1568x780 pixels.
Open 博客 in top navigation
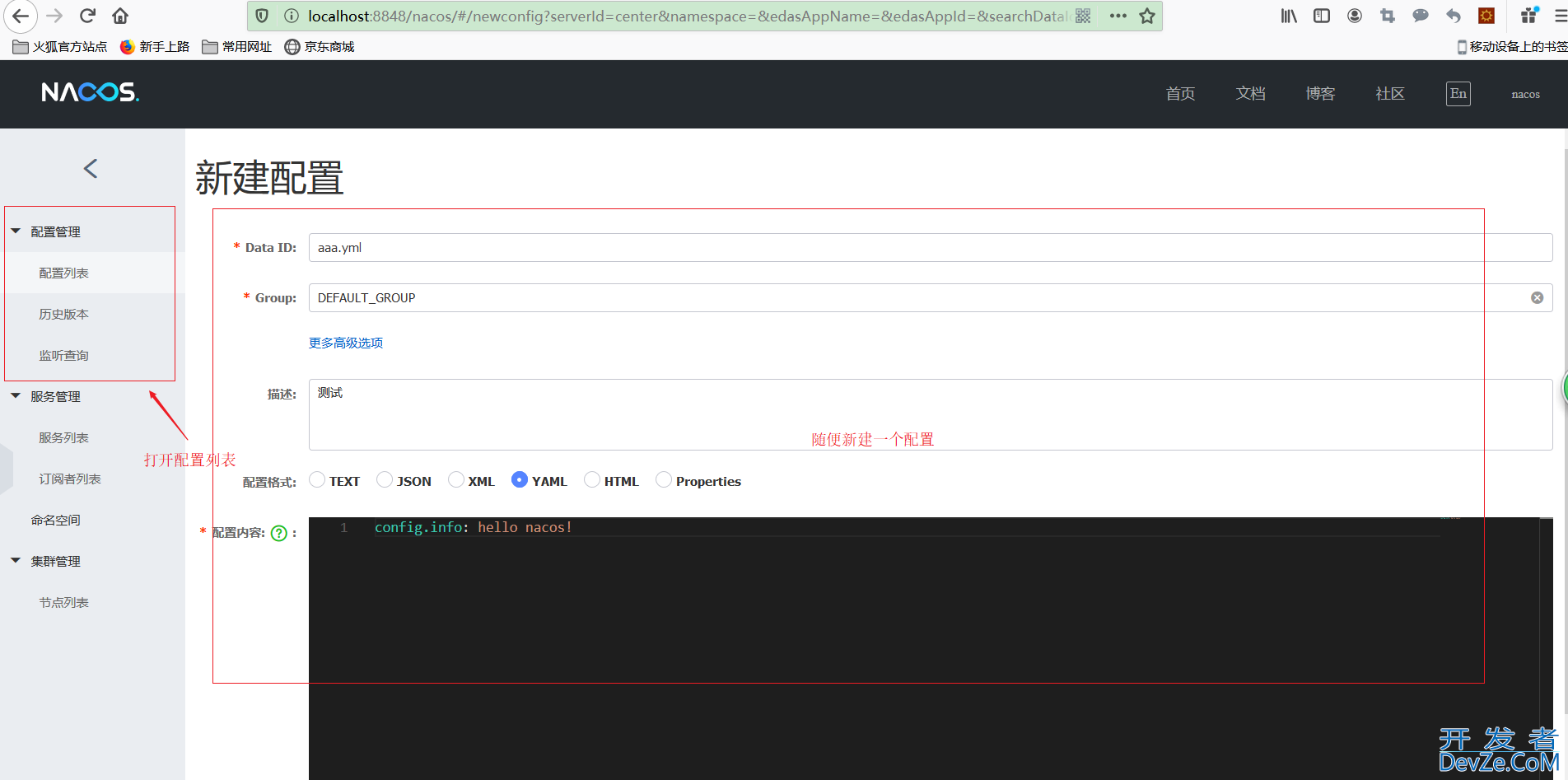click(1320, 94)
